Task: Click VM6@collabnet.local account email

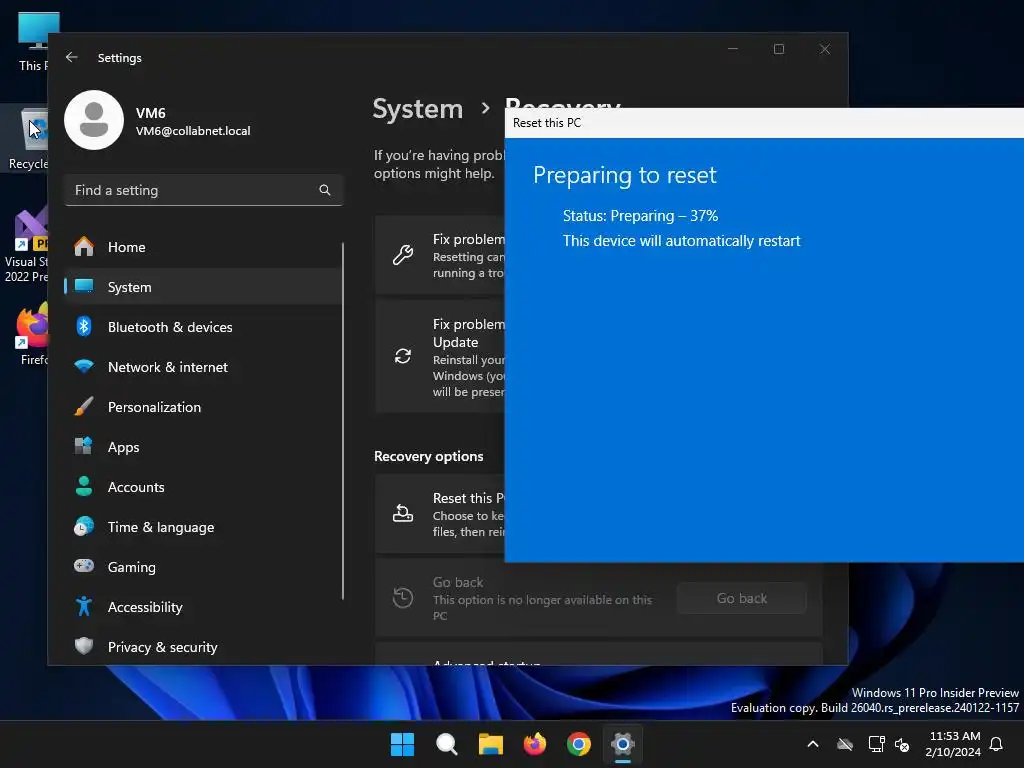Action: 193,131
